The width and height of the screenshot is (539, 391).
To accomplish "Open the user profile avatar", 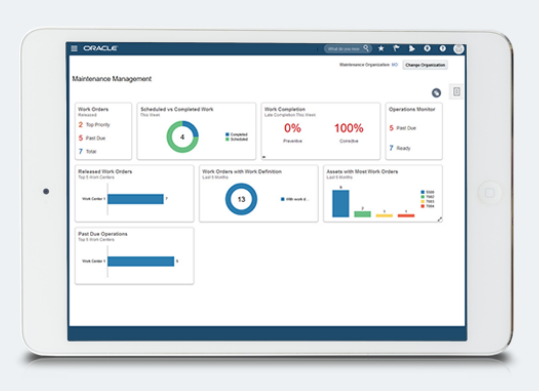I will [459, 49].
